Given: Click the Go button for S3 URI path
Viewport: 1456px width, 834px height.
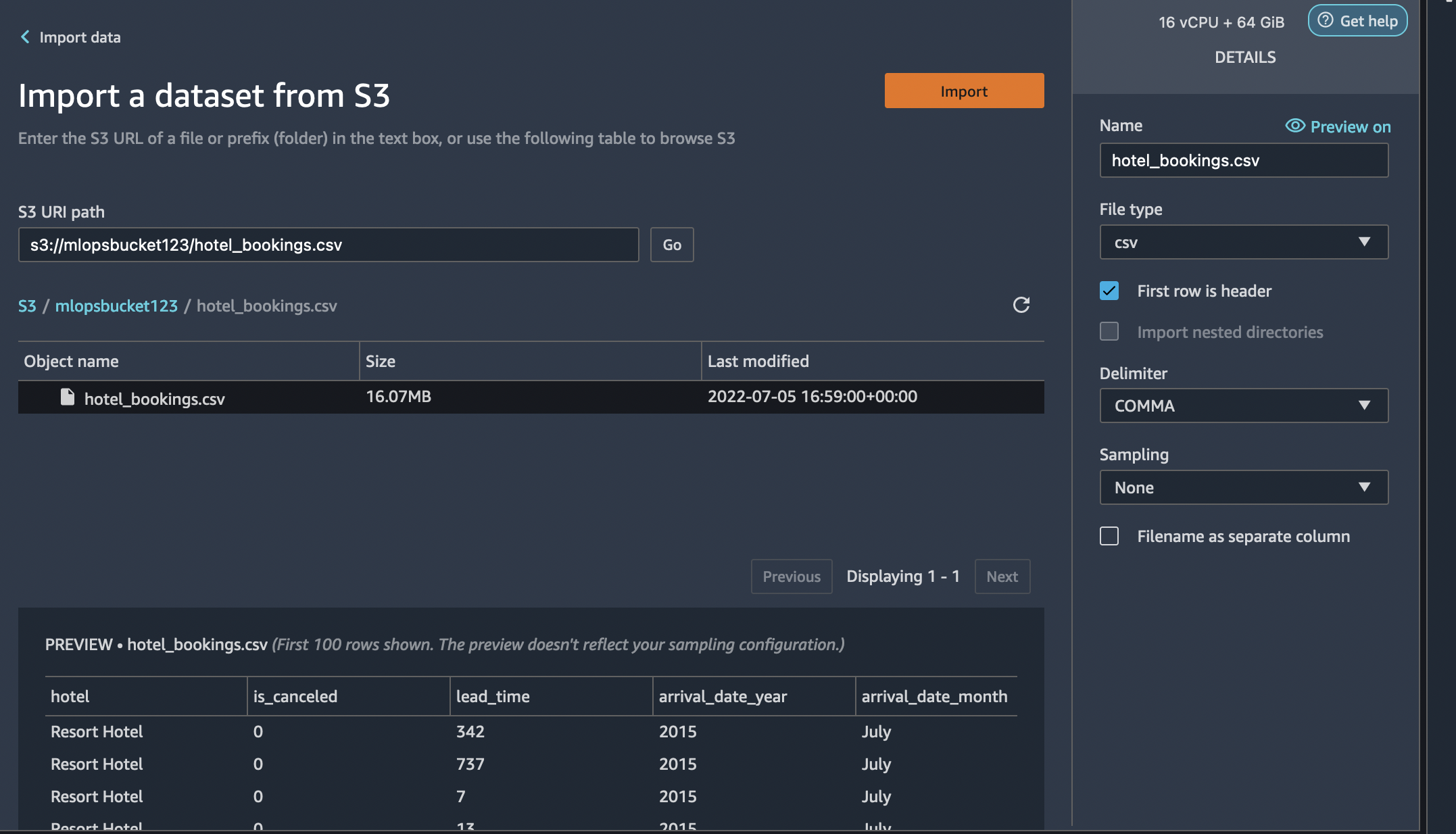Looking at the screenshot, I should 671,244.
